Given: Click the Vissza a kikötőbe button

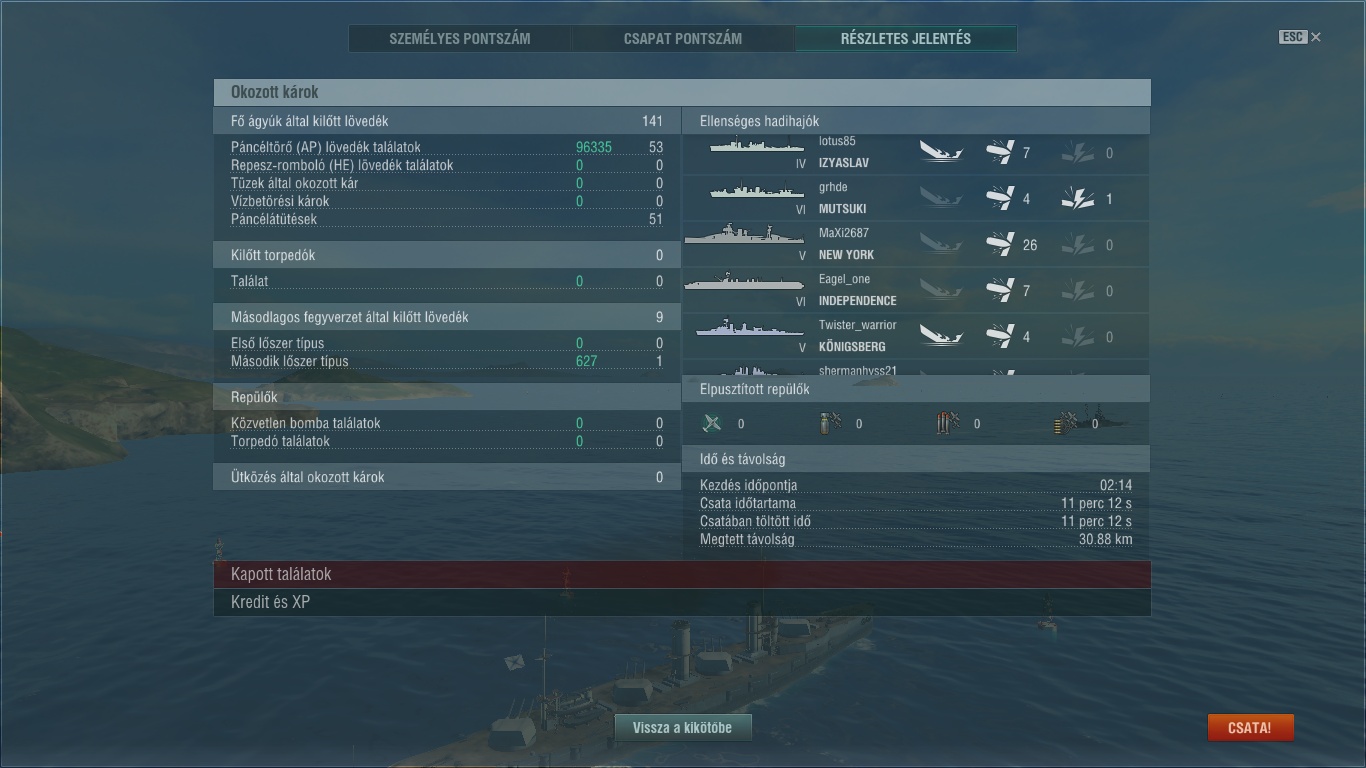Looking at the screenshot, I should 682,728.
